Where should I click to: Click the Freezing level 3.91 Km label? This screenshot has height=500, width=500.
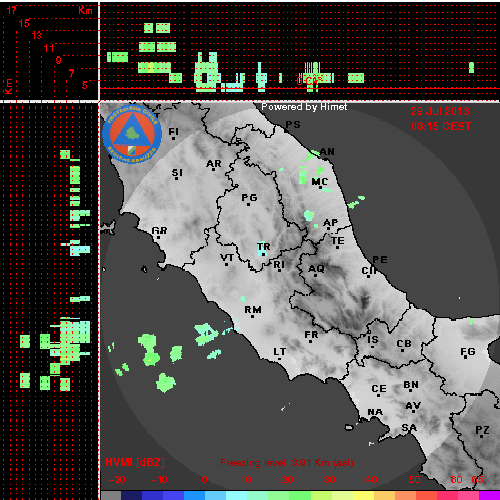coord(287,463)
